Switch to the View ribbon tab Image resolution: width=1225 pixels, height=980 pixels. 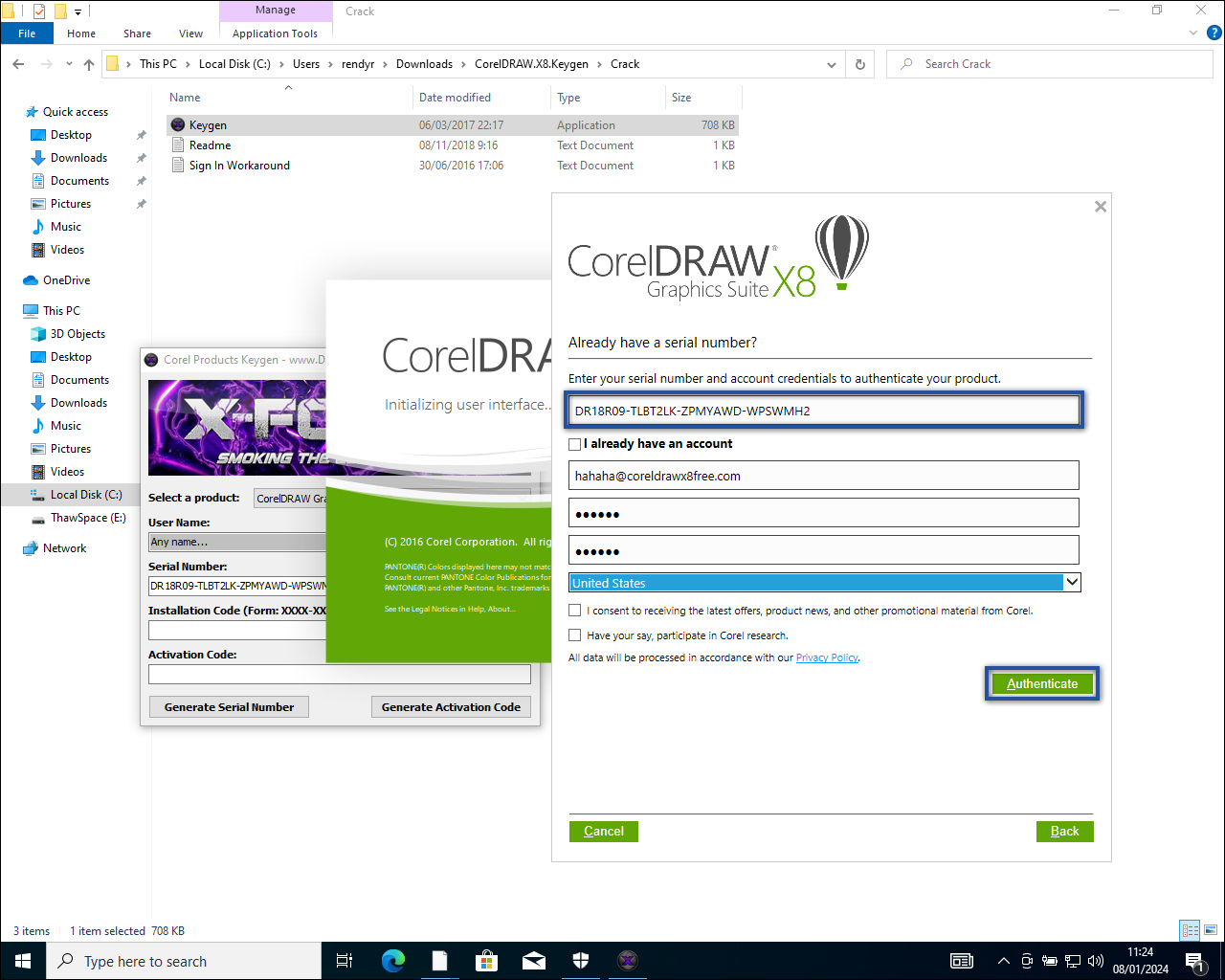pos(190,33)
